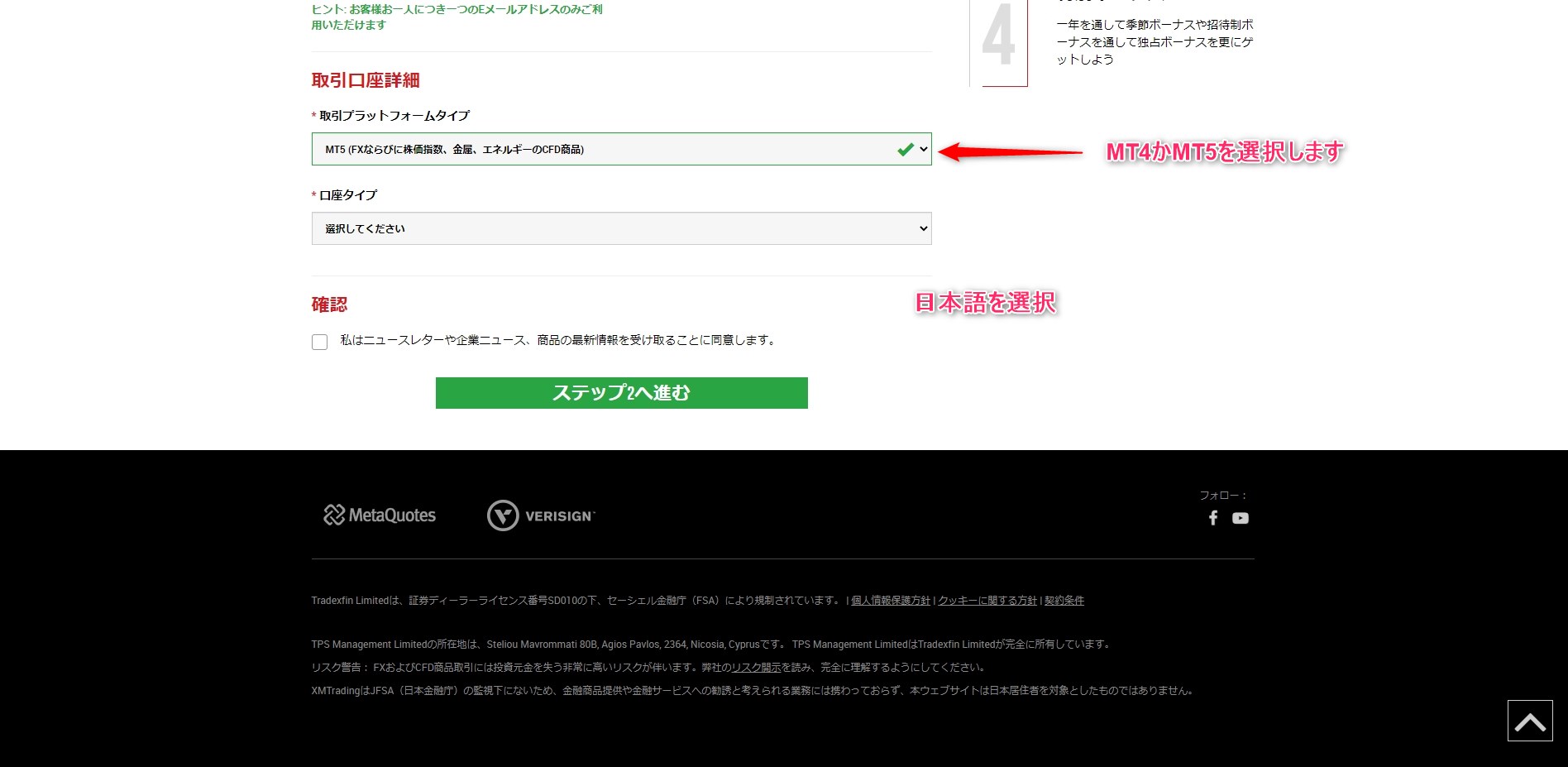Click the seasonal bonus description text
1568x767 pixels.
point(1155,42)
